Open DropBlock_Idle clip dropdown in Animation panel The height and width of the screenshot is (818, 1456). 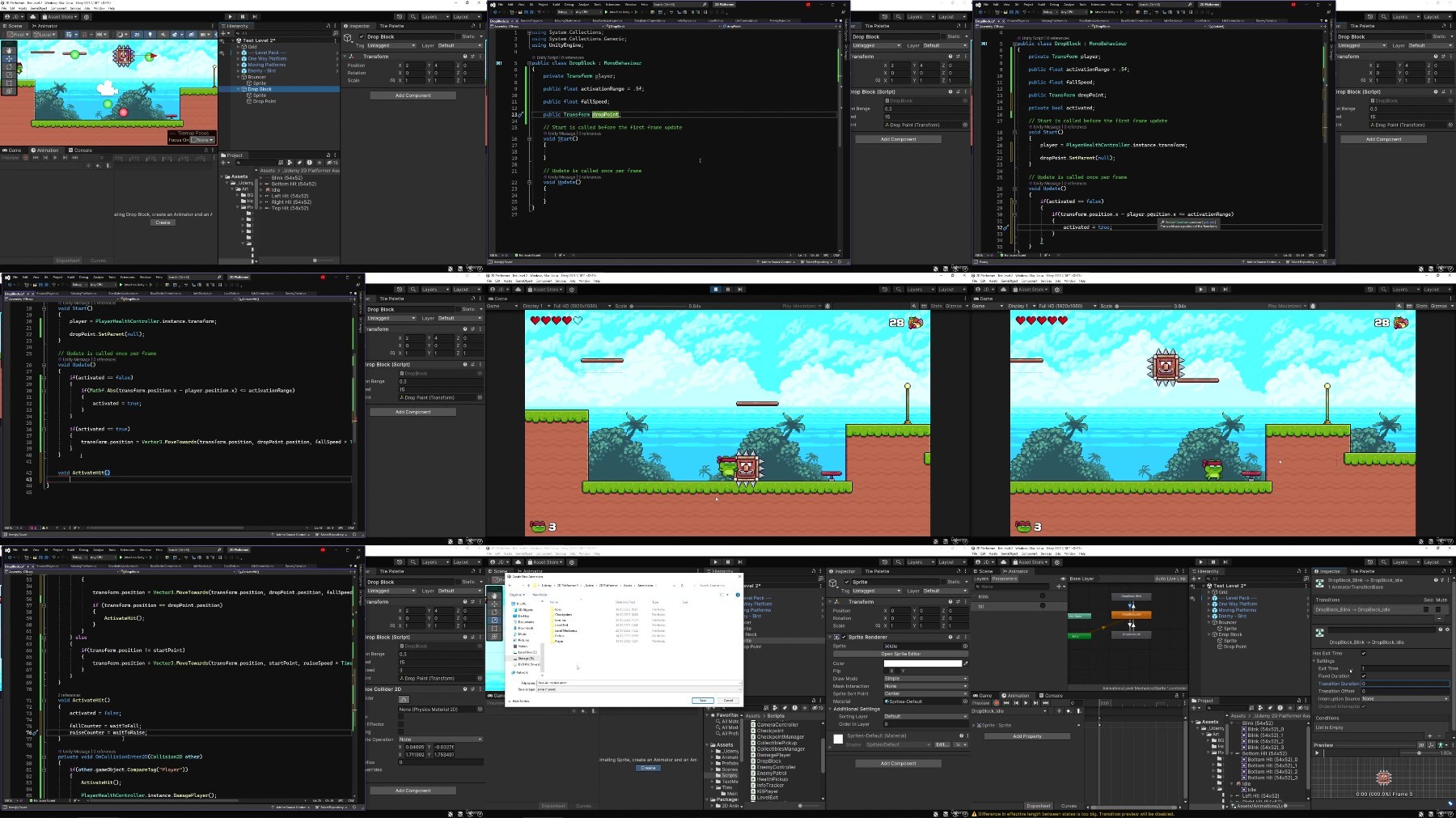click(x=1009, y=711)
